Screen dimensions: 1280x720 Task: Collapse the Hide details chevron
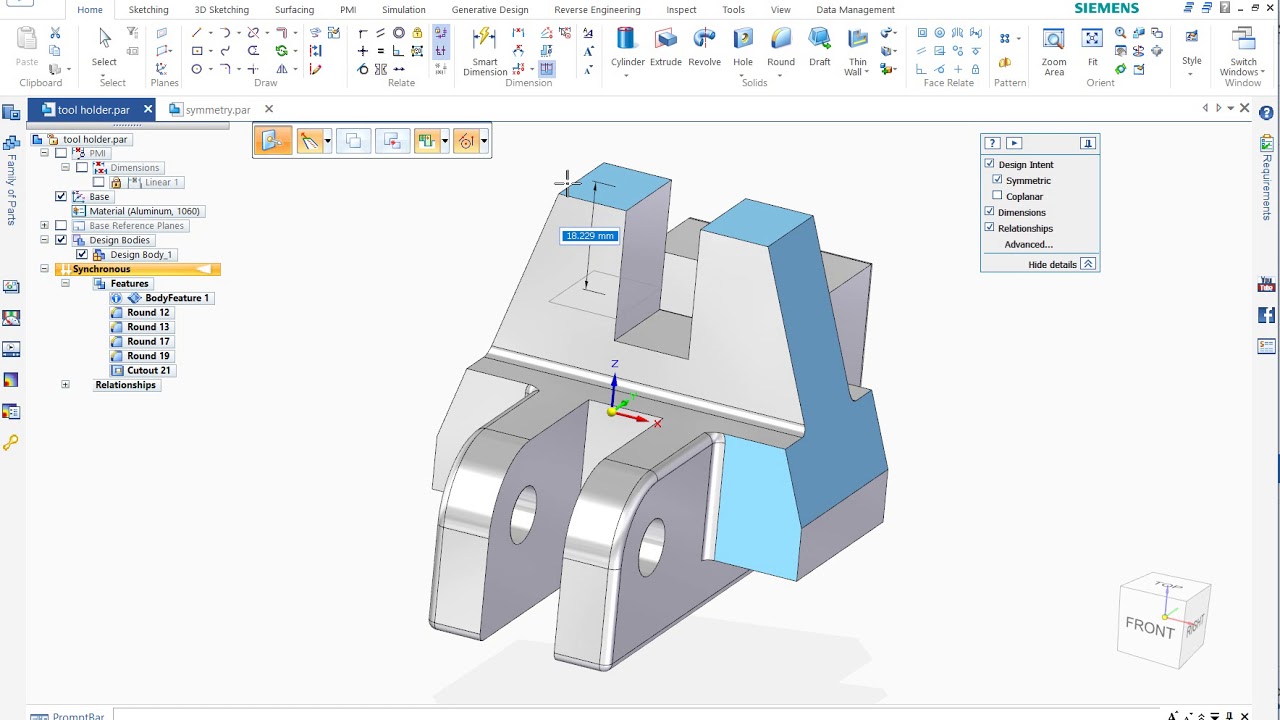(x=1088, y=264)
